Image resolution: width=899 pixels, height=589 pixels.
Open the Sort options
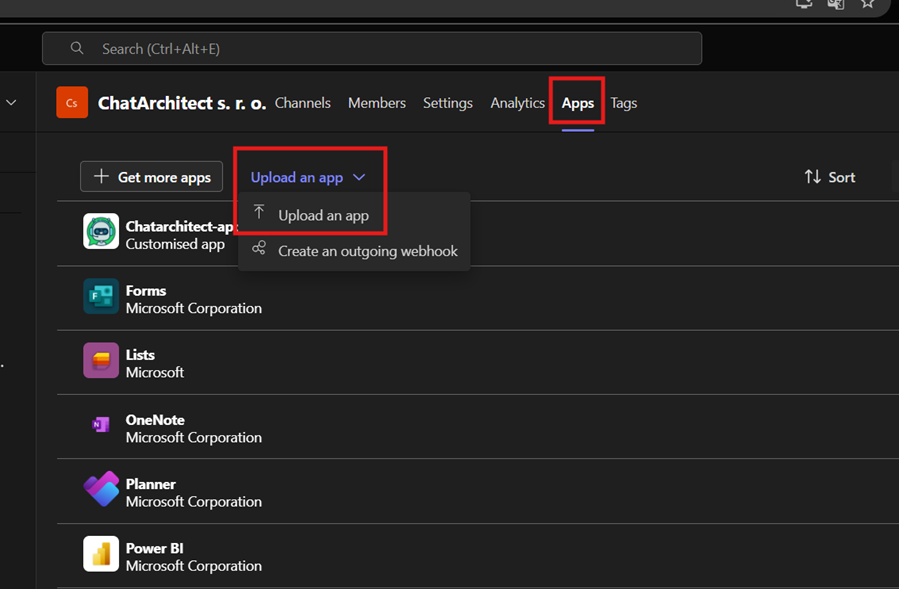click(830, 177)
